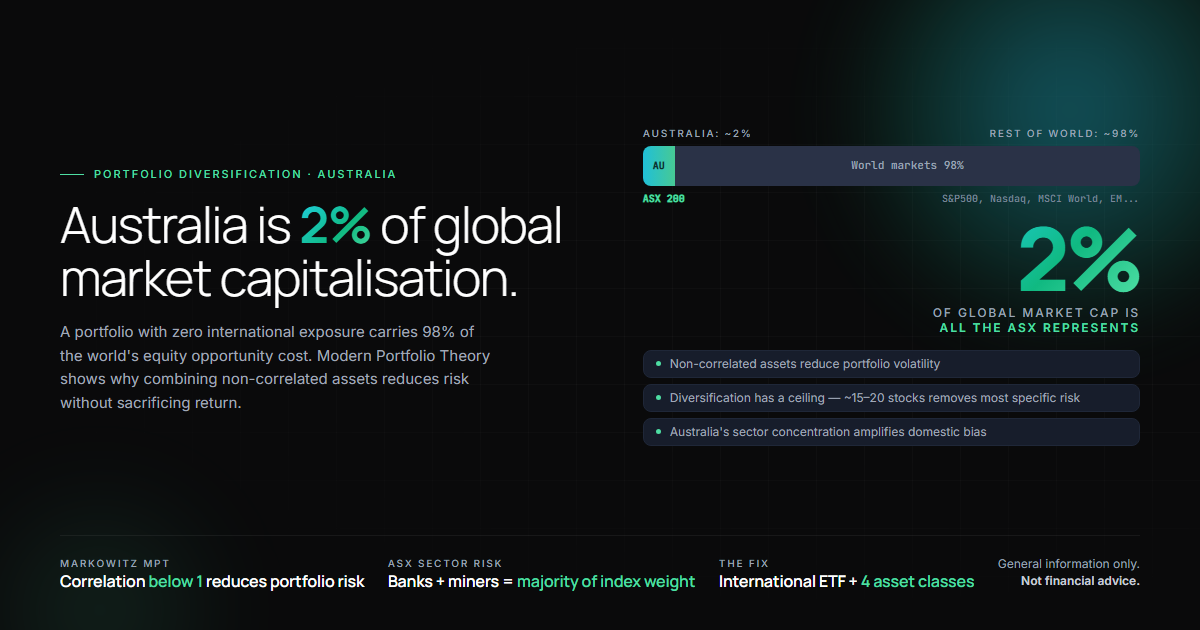Select 'Australia's sector concentration amplifies domestic bias' item
1200x630 pixels.
click(x=891, y=432)
